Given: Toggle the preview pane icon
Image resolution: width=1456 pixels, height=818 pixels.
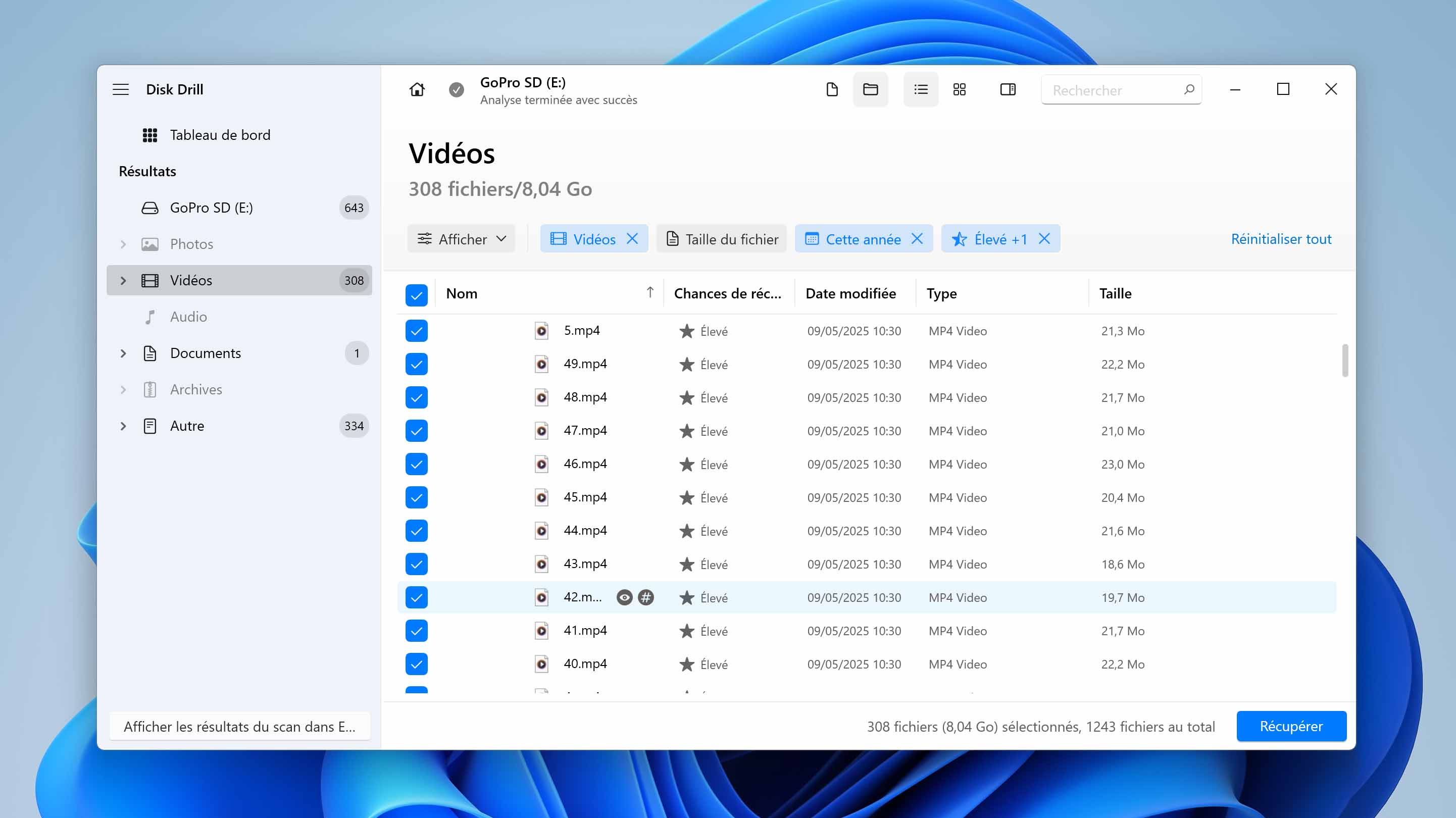Looking at the screenshot, I should point(1008,89).
